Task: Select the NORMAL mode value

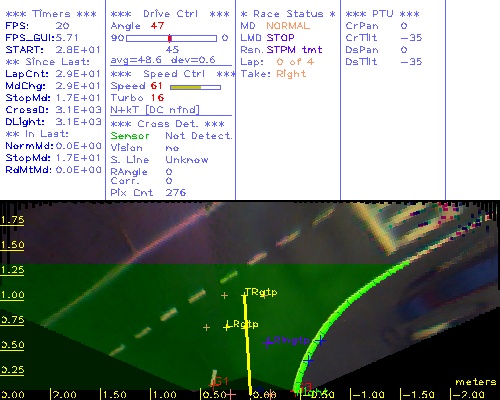Action: coord(288,26)
